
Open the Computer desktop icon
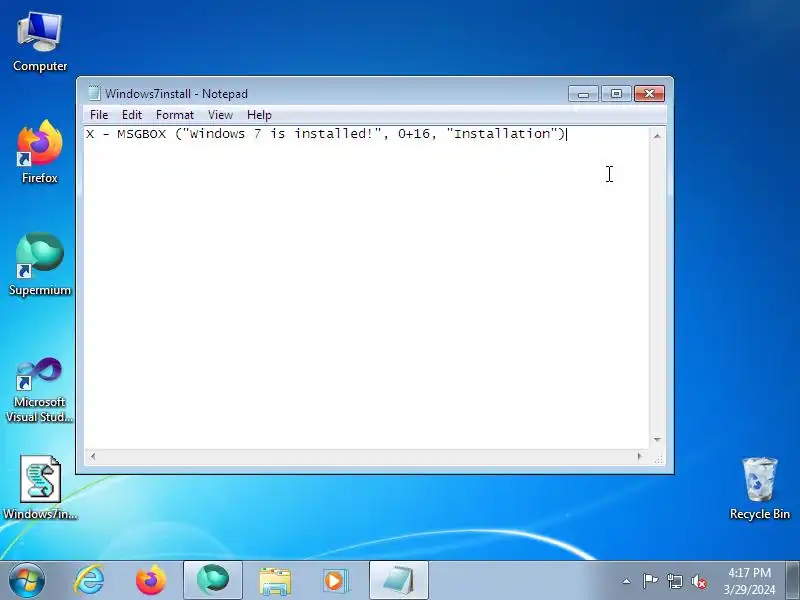(x=40, y=43)
